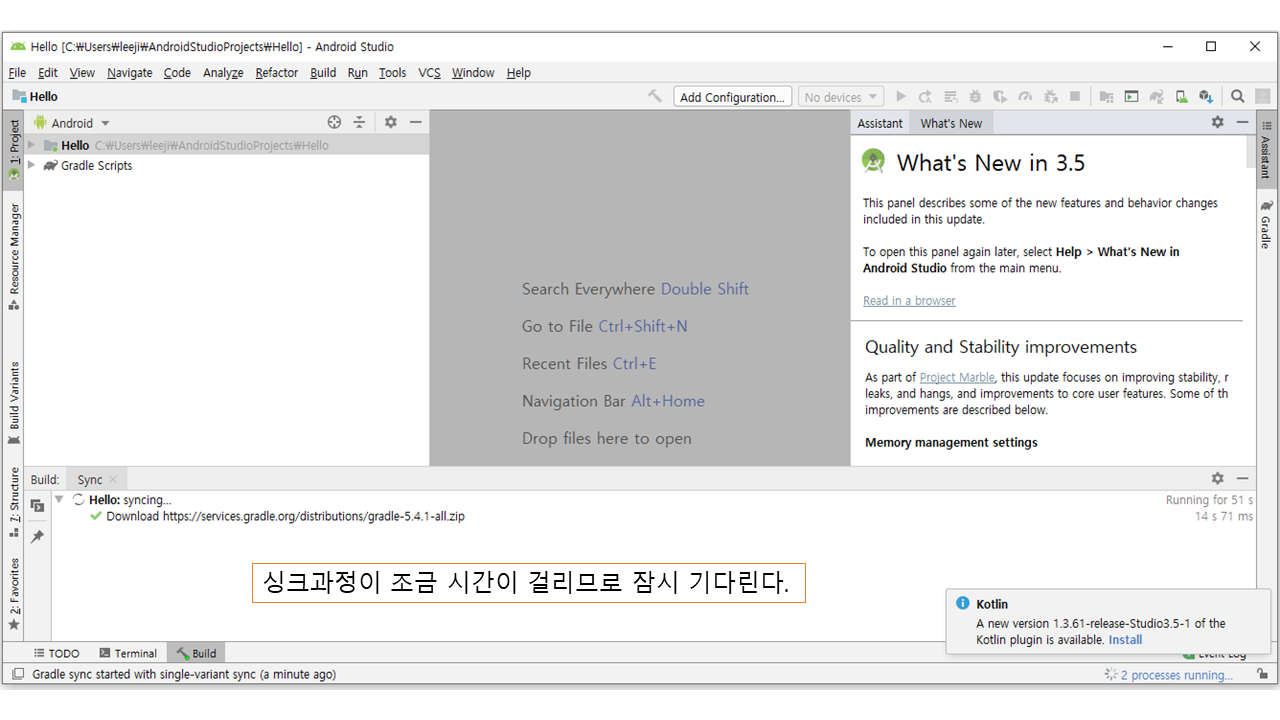Click the Search Everywhere magnifier icon
This screenshot has width=1280, height=720.
pos(1238,97)
